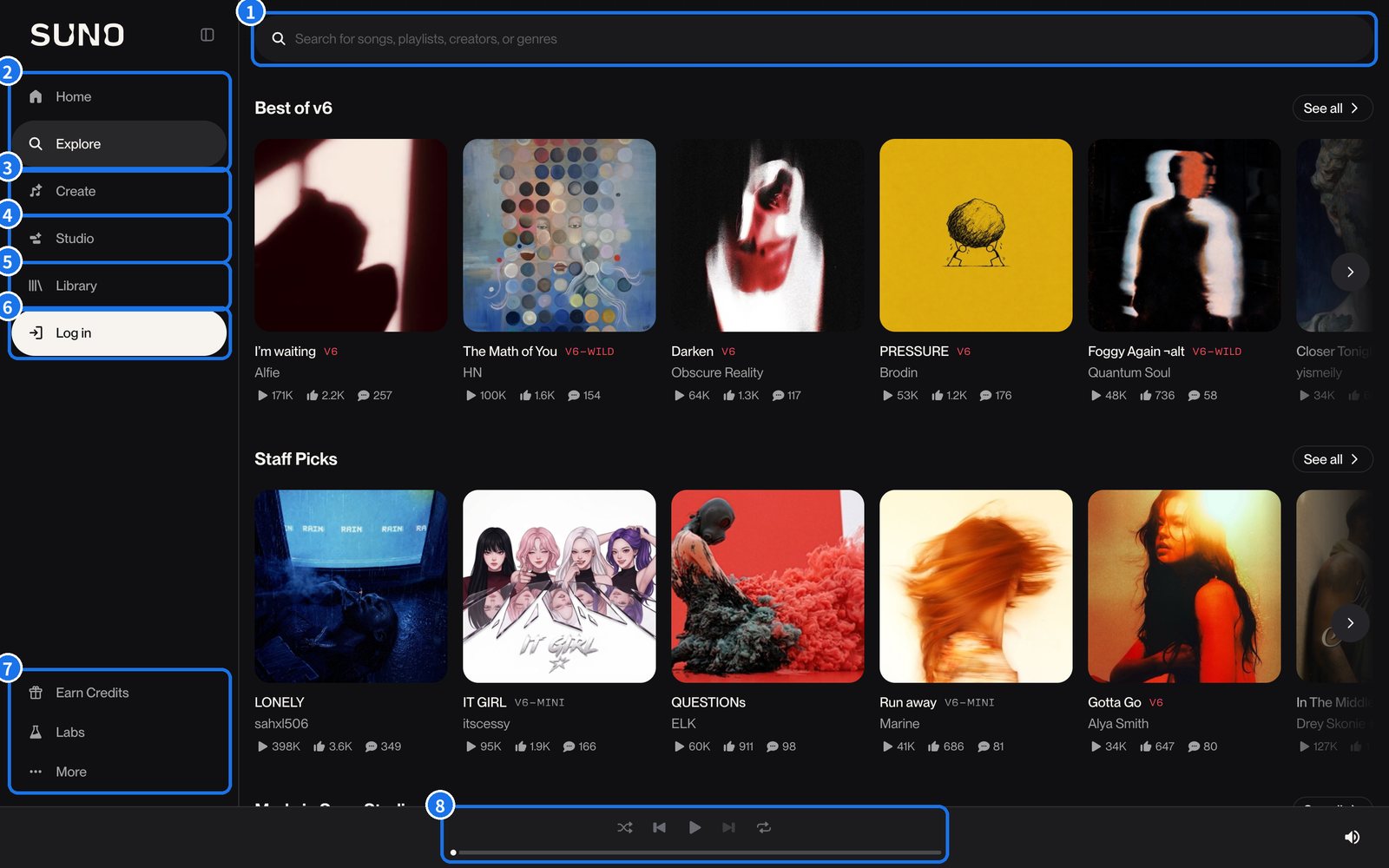Open Labs from the sidebar

point(119,732)
